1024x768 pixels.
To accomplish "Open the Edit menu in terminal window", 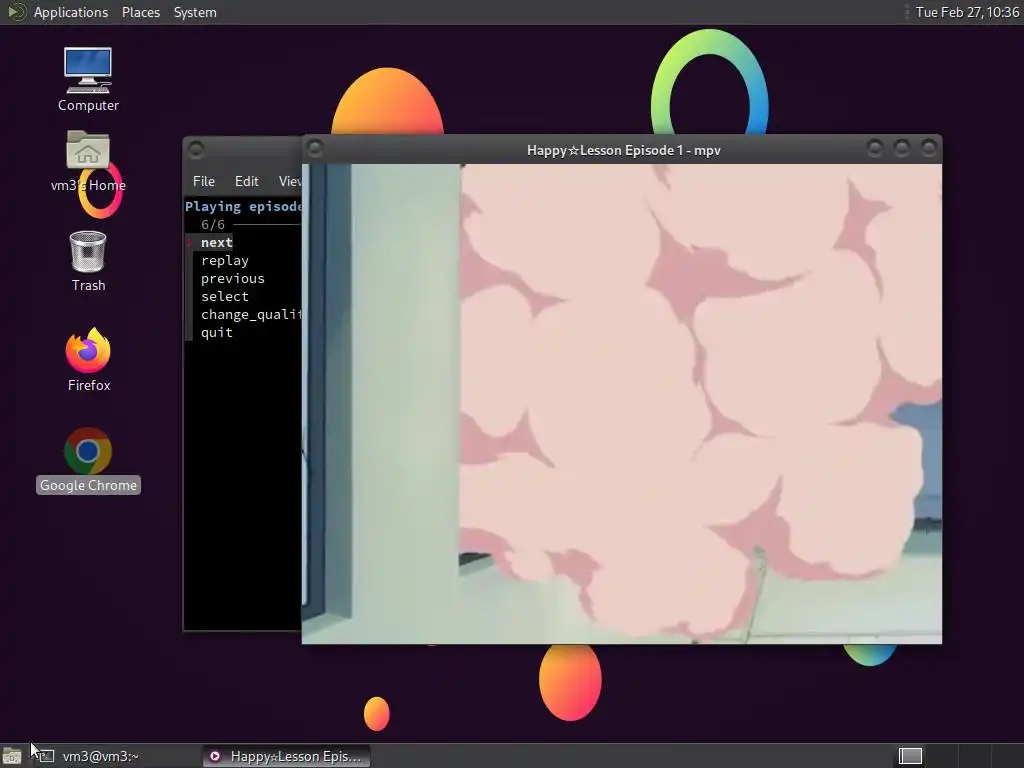I will click(x=246, y=181).
